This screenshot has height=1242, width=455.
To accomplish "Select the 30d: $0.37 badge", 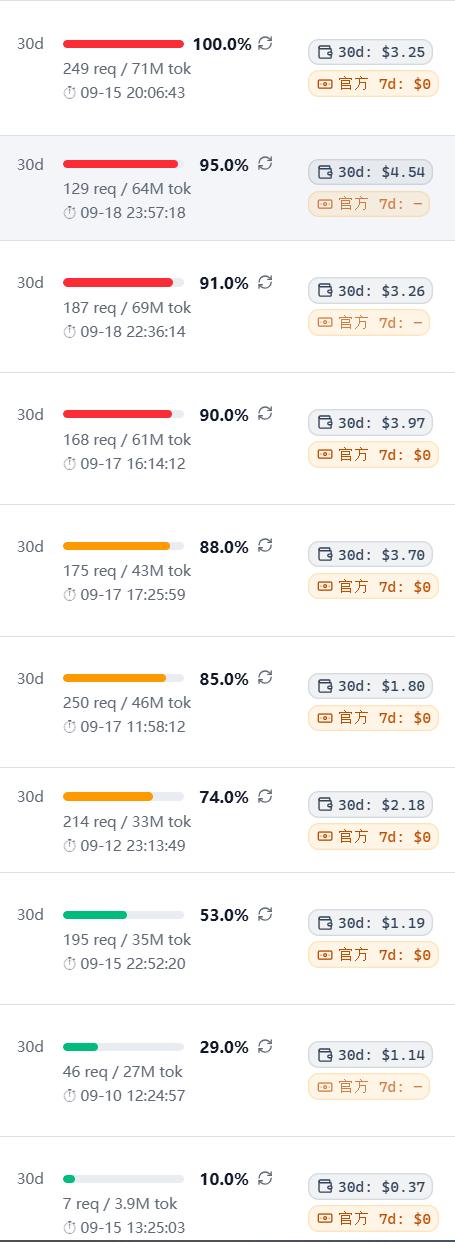I will 370,1187.
